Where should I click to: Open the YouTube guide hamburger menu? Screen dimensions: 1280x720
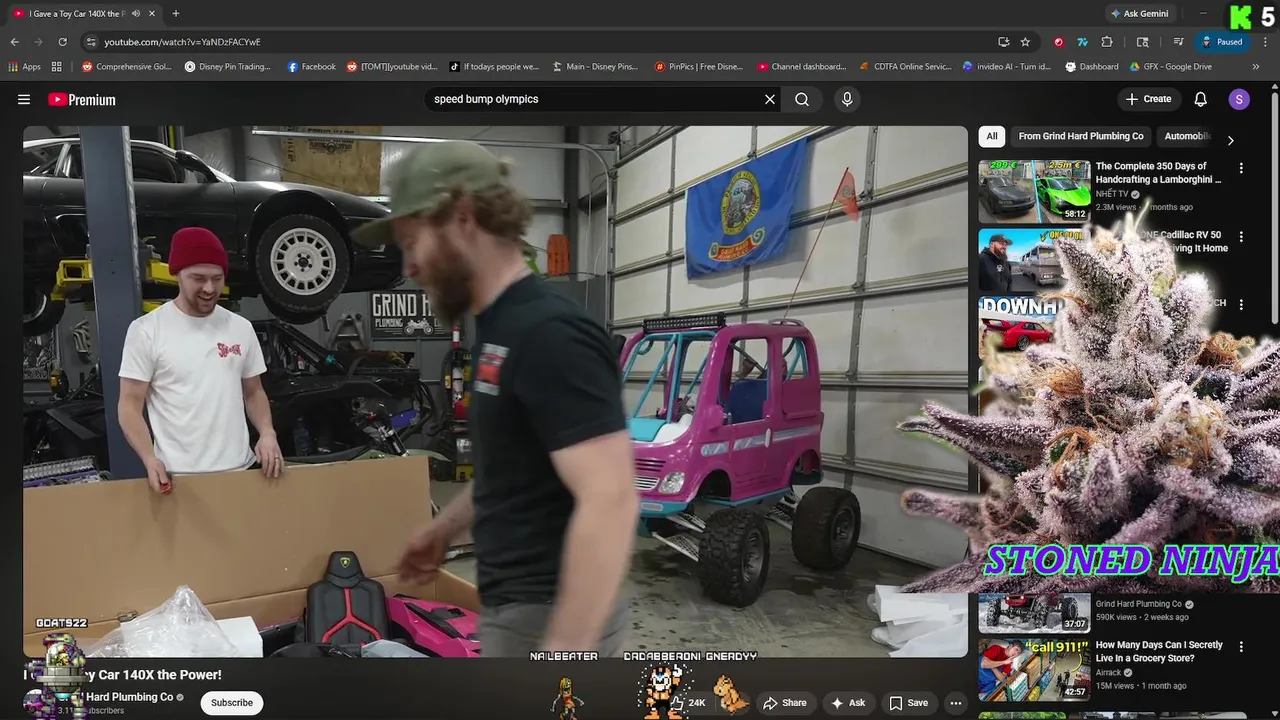(24, 99)
